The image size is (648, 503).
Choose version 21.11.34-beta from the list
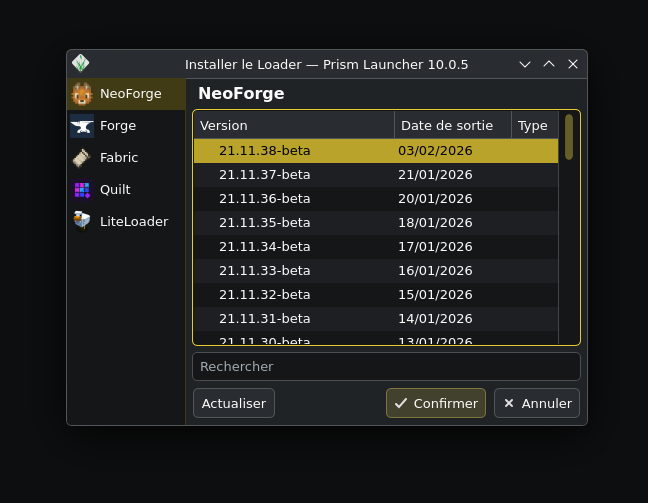[x=375, y=247]
